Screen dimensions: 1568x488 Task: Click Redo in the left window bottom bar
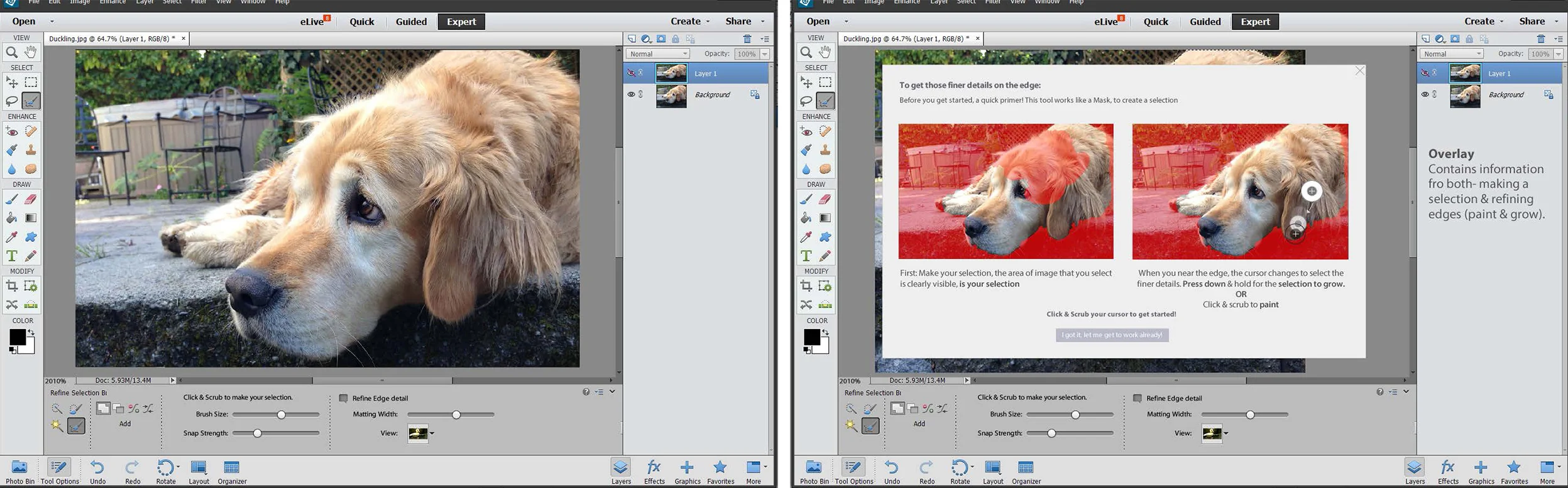(x=133, y=472)
